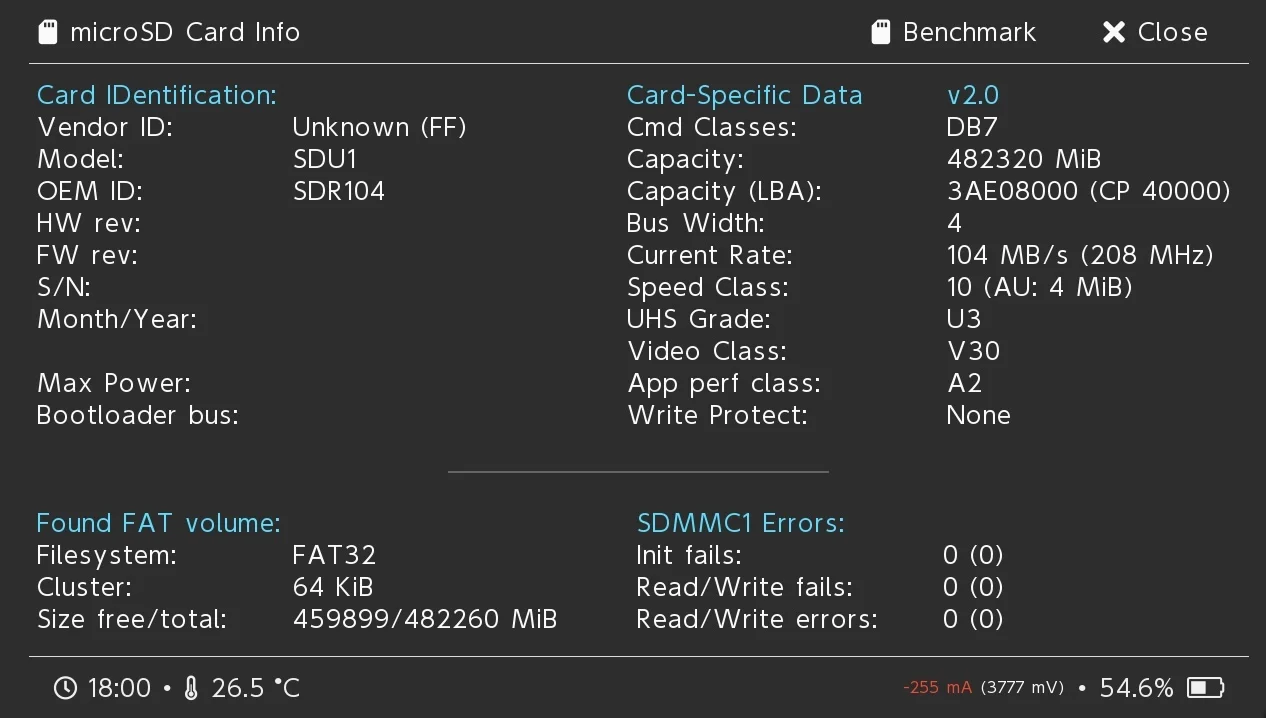Click the 18:00 time display
Screen dimensions: 1266x718
click(119, 688)
